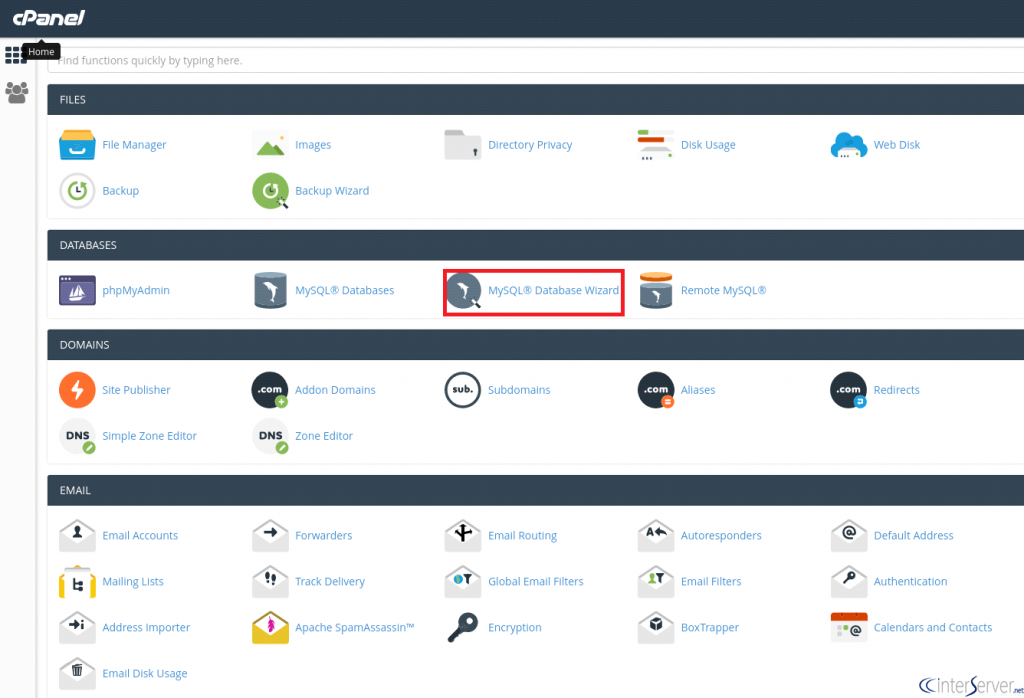Focus the find functions search box
This screenshot has width=1024, height=698.
click(536, 60)
